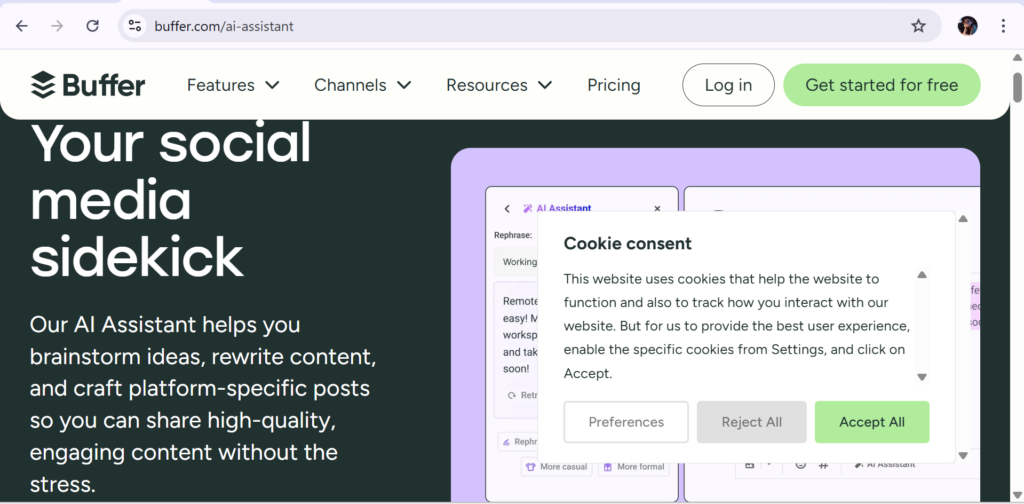The height and width of the screenshot is (504, 1024).
Task: Open the Chrome three-dot menu
Action: pos(1003,26)
